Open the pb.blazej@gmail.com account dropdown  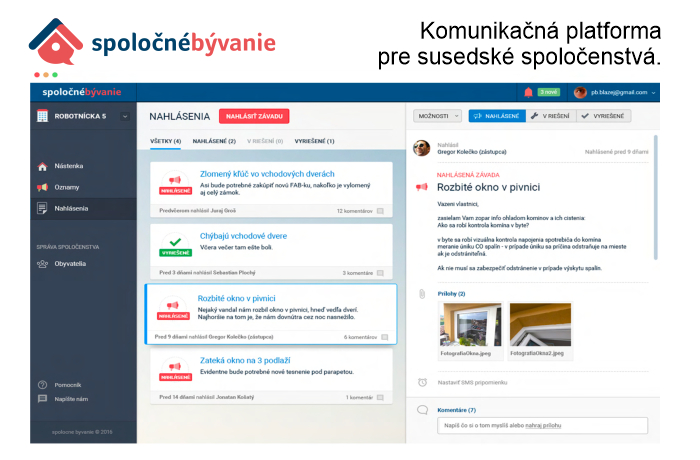[x=622, y=92]
